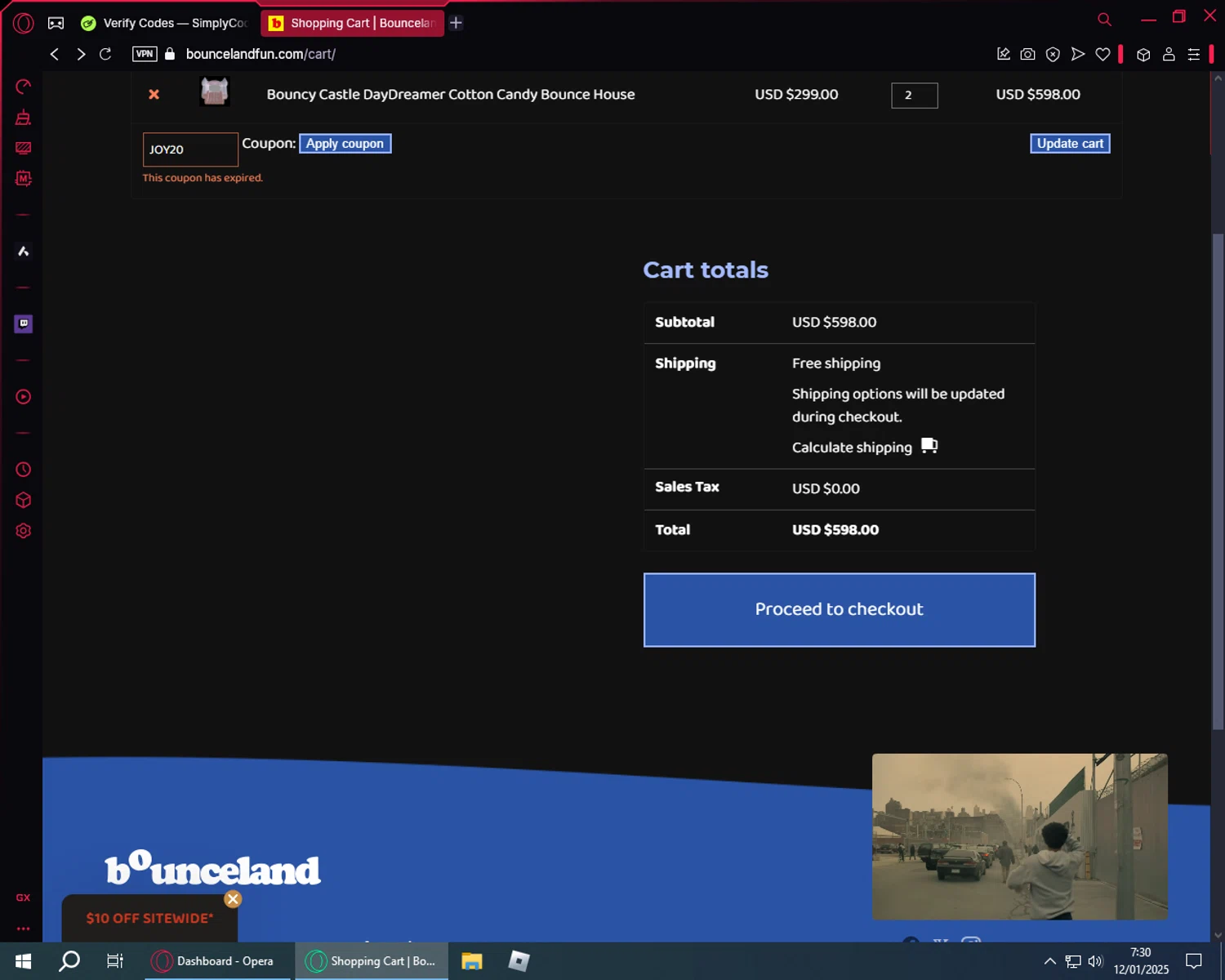
Task: Remove Bouncy Castle item with orange X
Action: (x=154, y=95)
